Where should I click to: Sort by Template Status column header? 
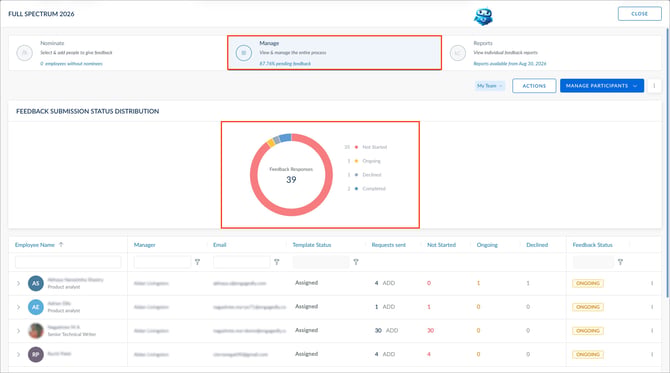pos(312,245)
